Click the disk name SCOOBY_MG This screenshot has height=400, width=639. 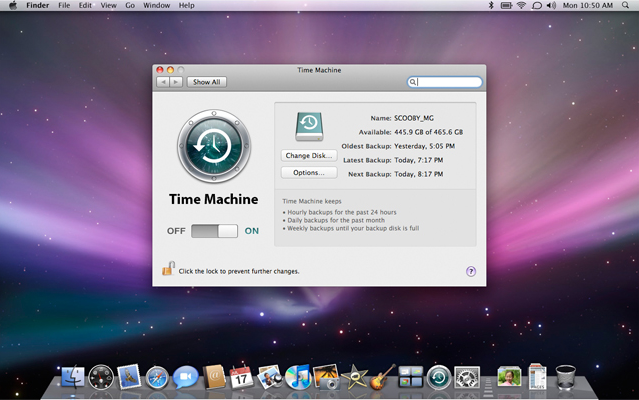[414, 118]
